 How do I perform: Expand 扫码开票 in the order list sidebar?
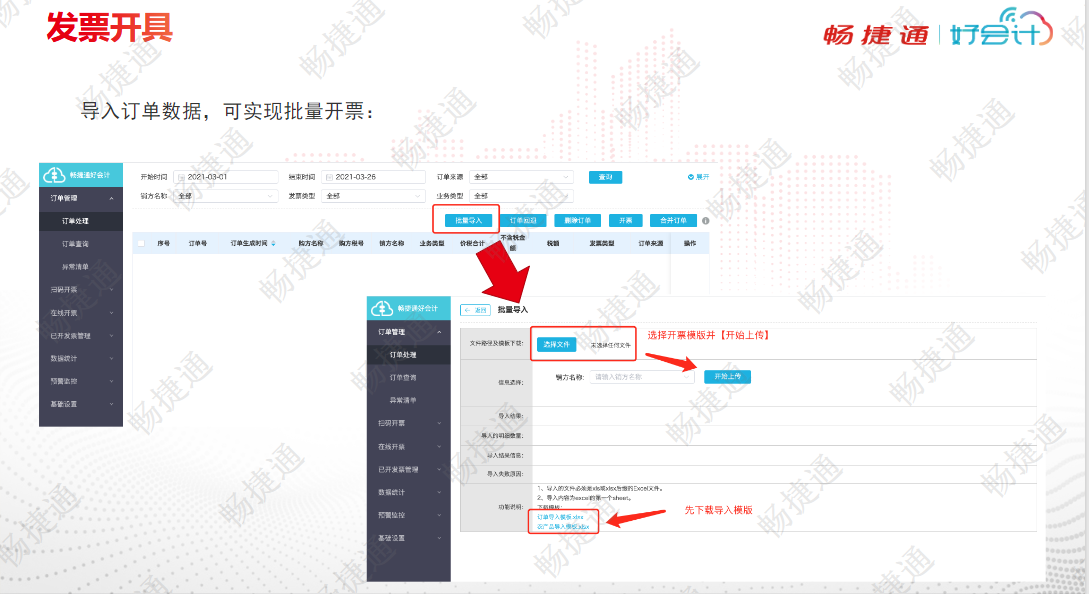point(111,290)
